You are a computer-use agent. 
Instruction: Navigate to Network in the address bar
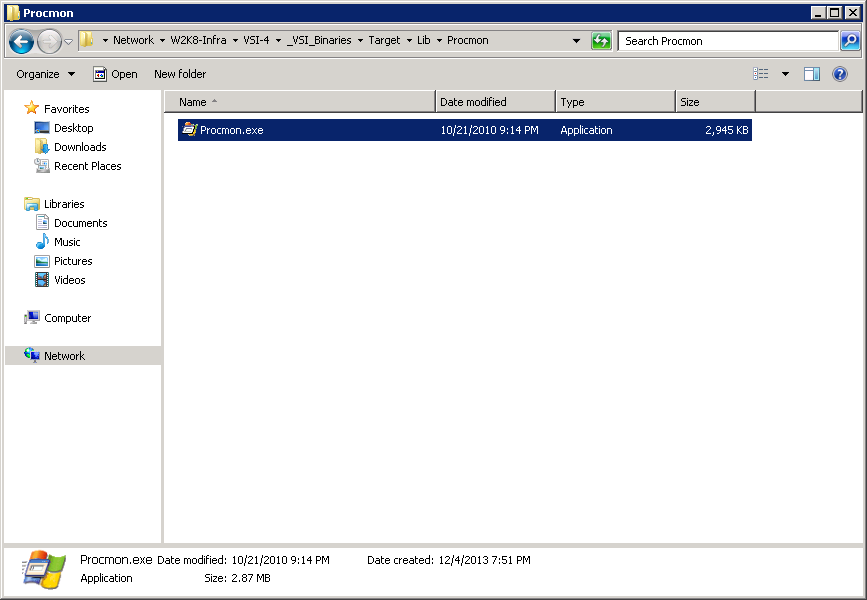(133, 40)
